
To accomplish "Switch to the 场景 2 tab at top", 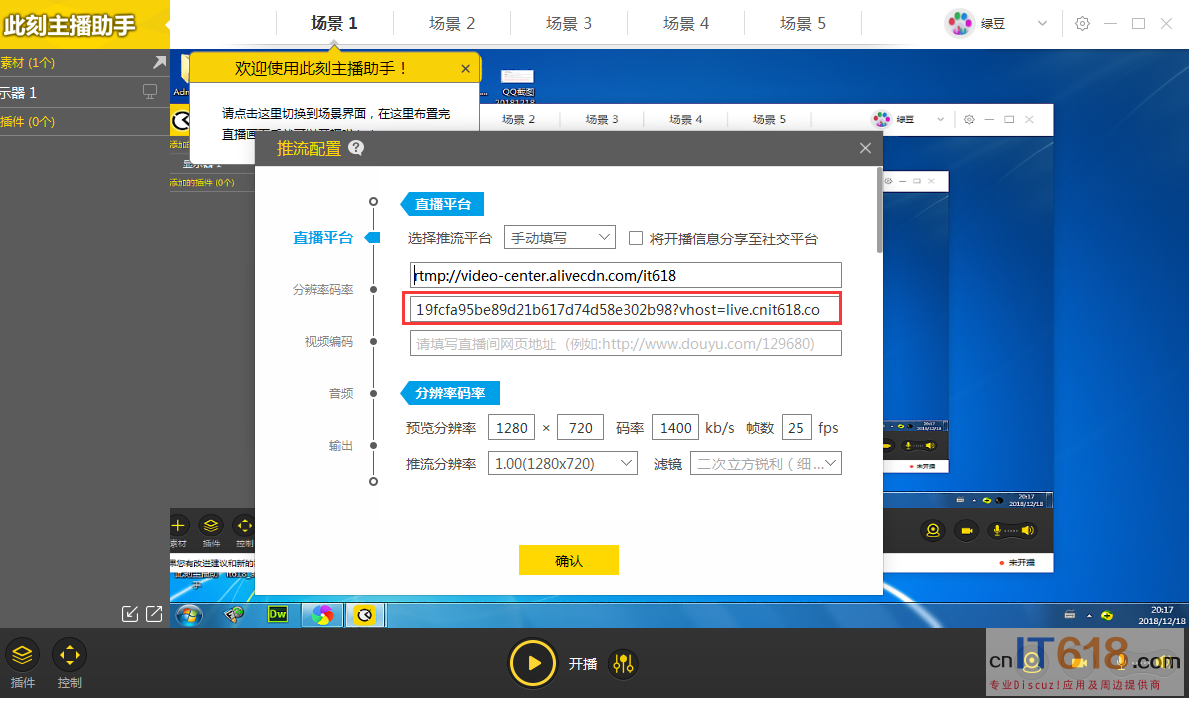I will 452,23.
